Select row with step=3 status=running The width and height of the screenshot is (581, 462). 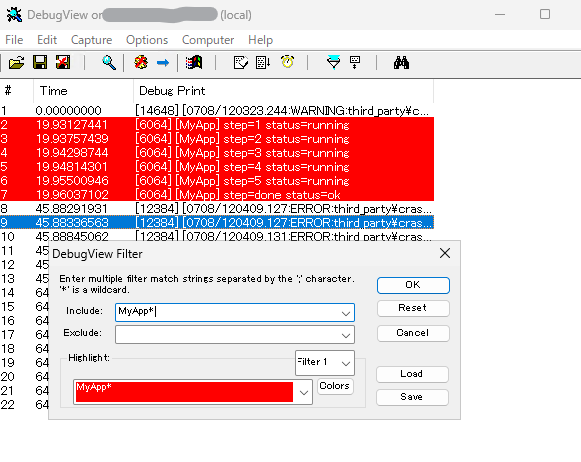pyautogui.click(x=217, y=153)
